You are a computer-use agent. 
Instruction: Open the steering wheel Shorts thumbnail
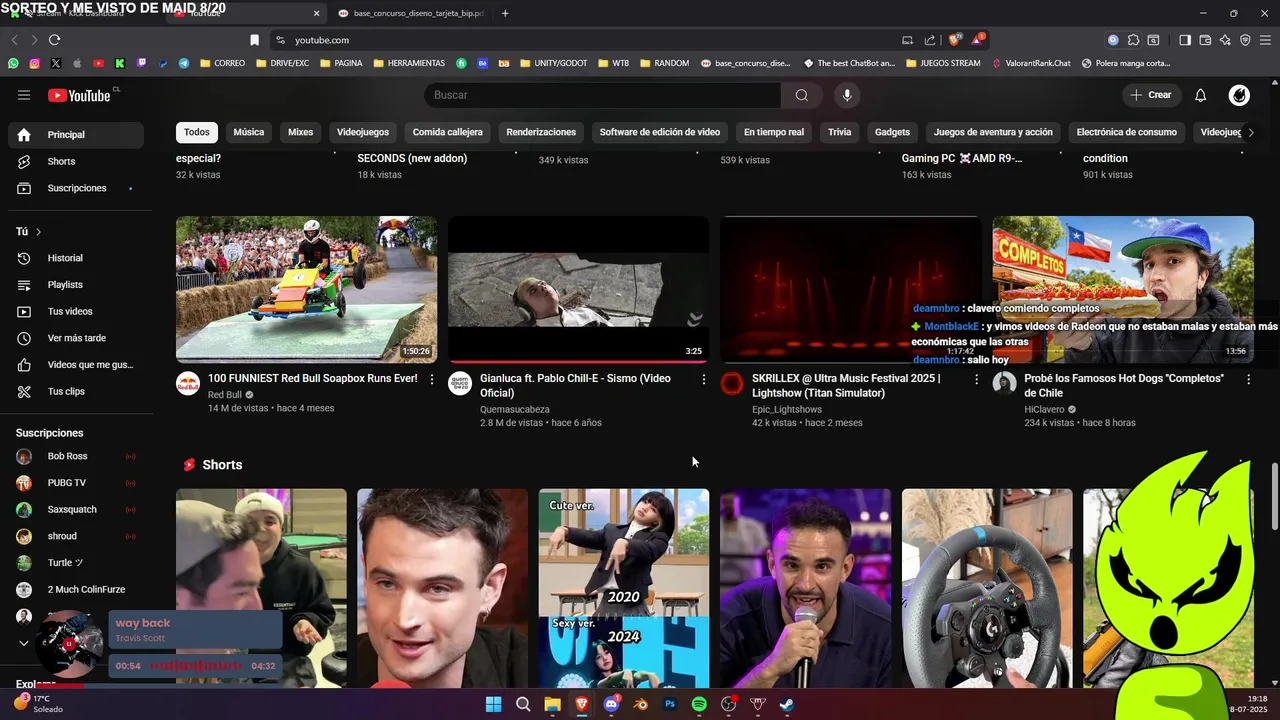[987, 588]
